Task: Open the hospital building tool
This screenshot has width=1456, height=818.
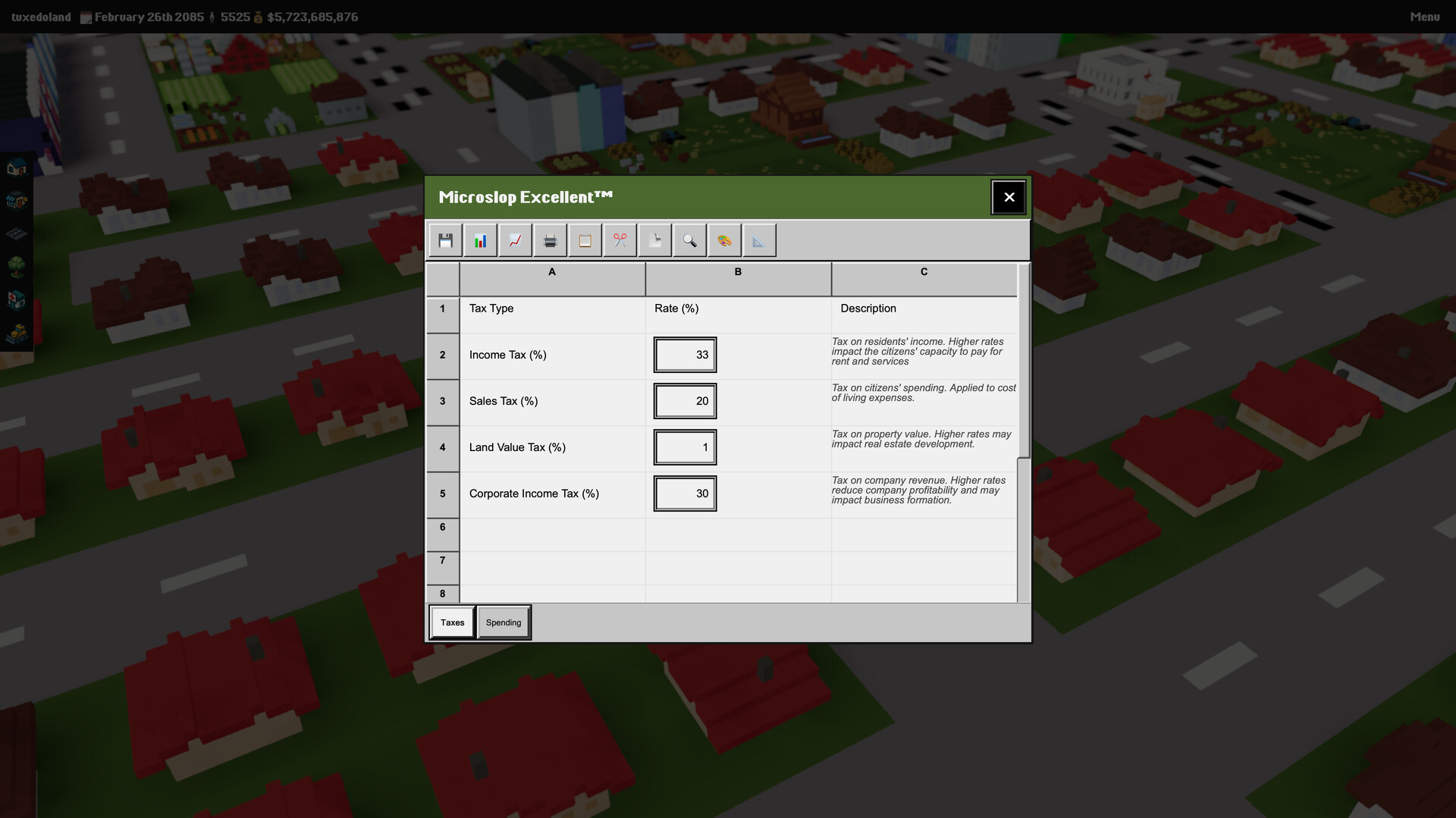Action: click(16, 299)
